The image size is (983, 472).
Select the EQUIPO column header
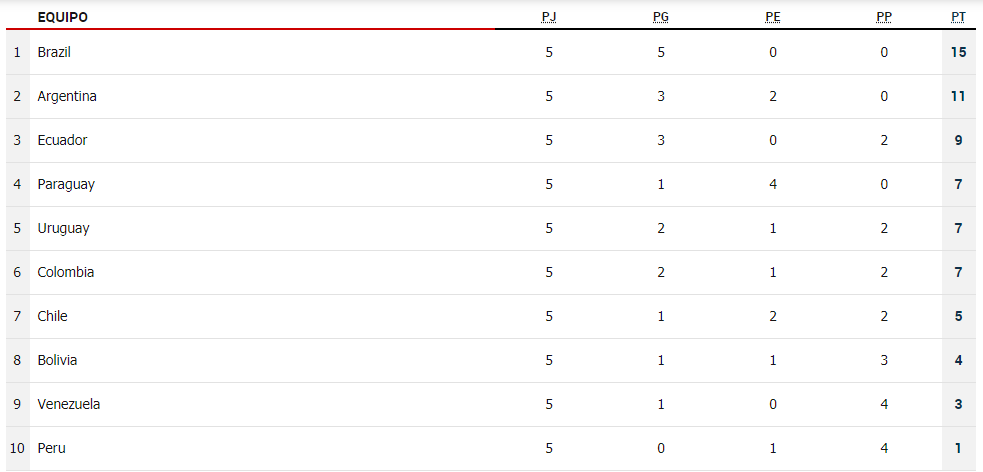point(63,18)
